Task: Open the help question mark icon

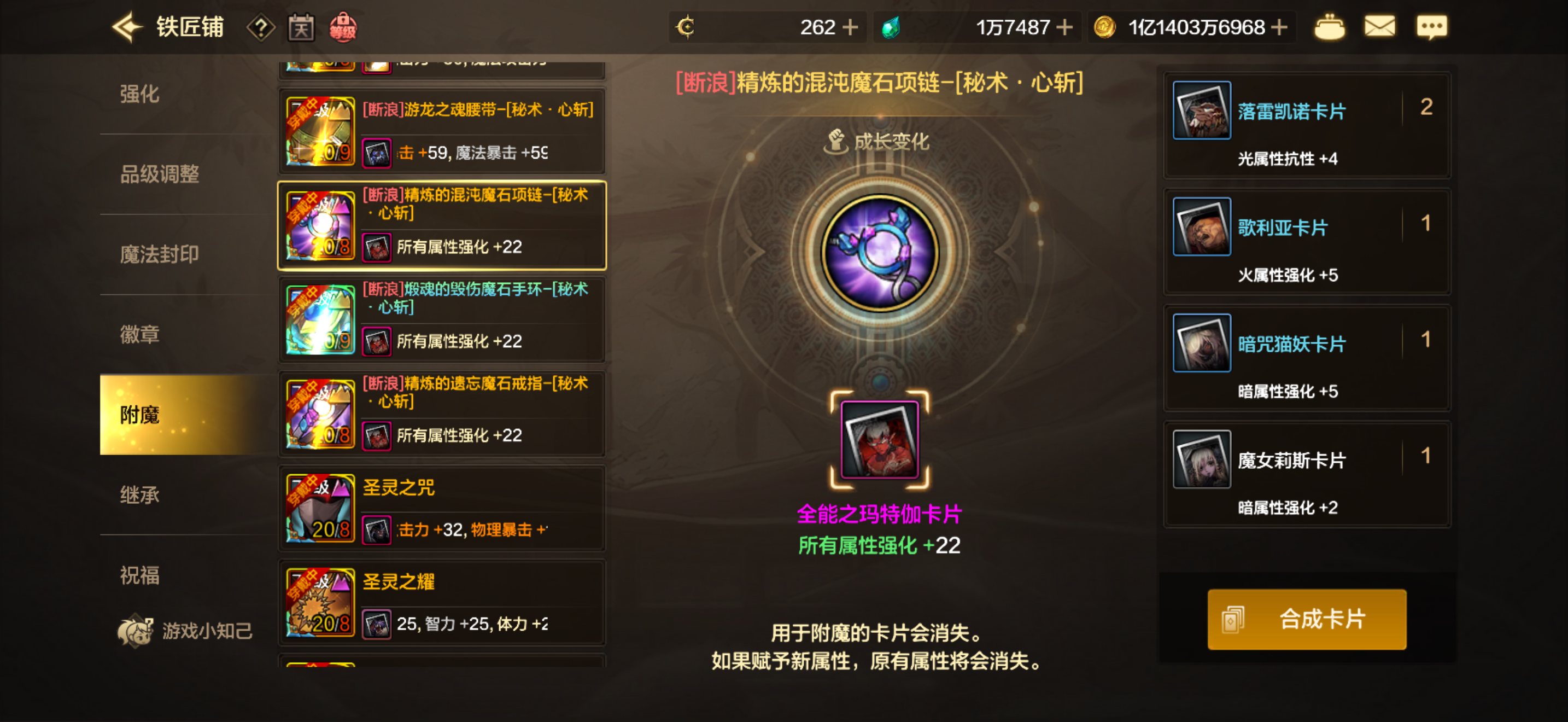Action: [261, 28]
